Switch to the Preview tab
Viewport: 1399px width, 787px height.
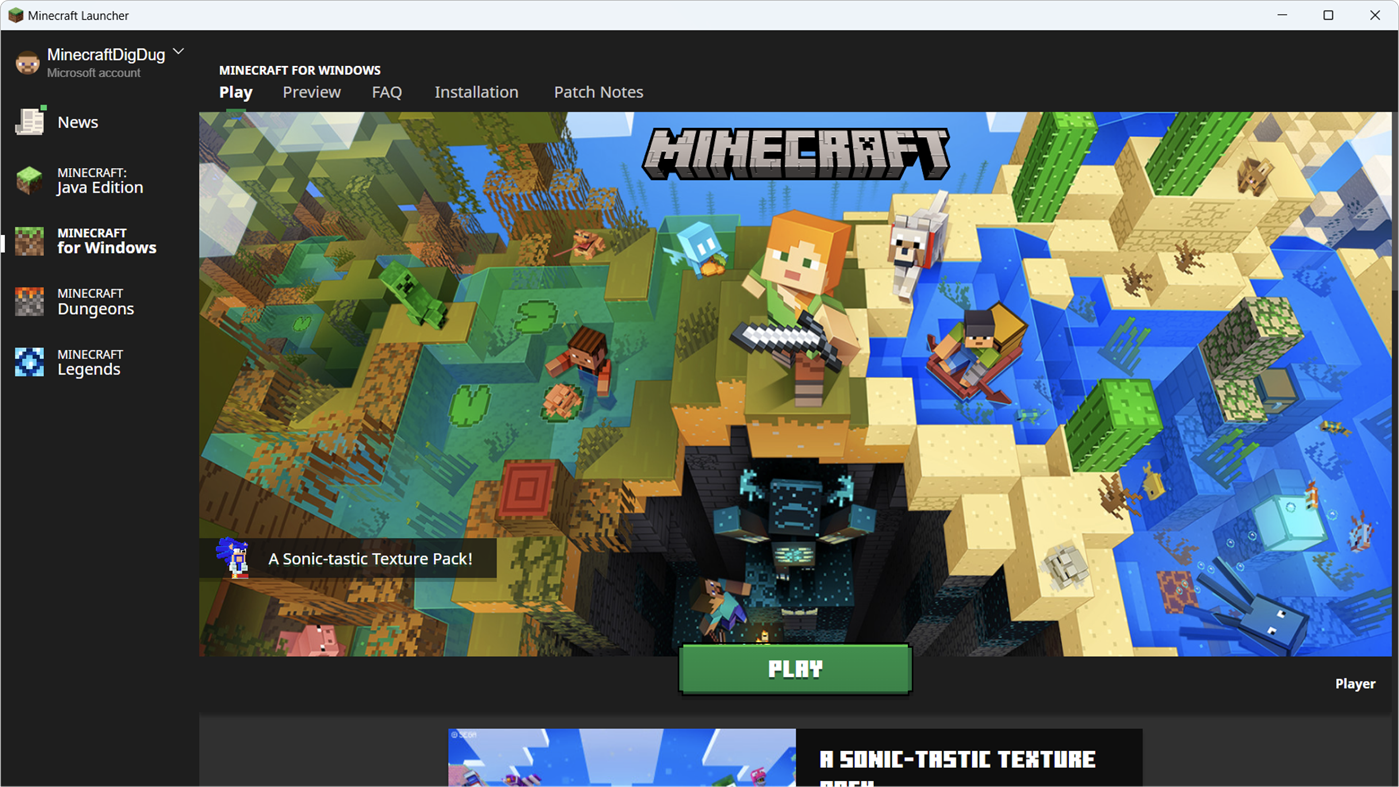coord(311,92)
